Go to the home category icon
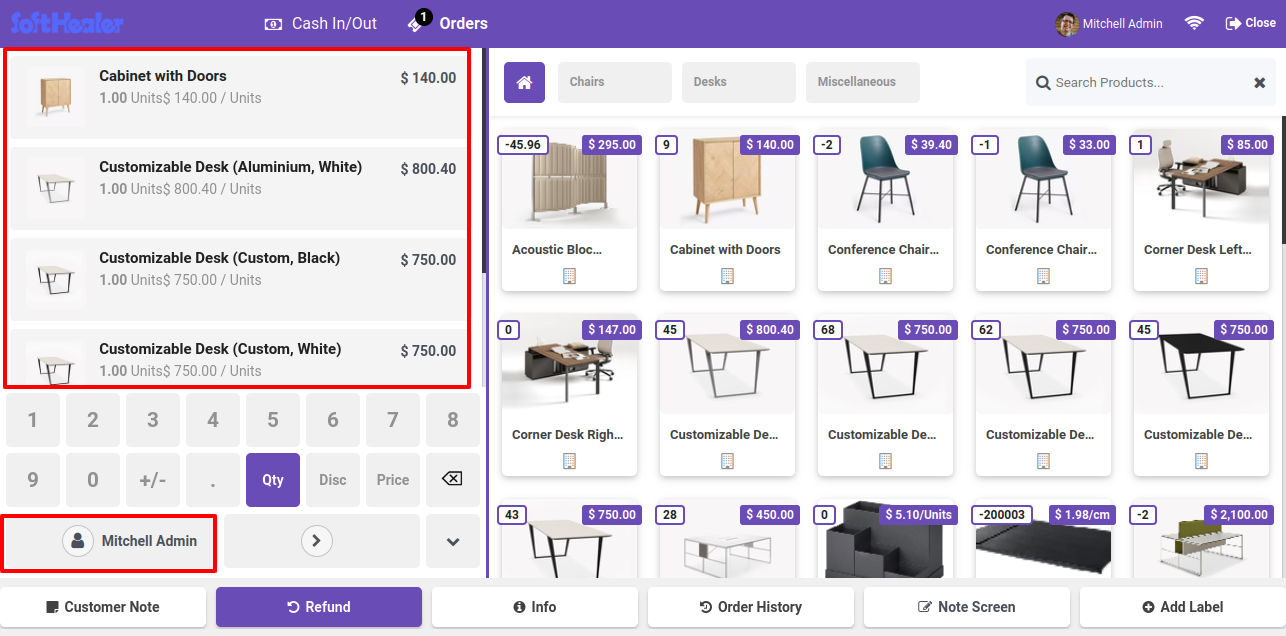 (x=524, y=82)
